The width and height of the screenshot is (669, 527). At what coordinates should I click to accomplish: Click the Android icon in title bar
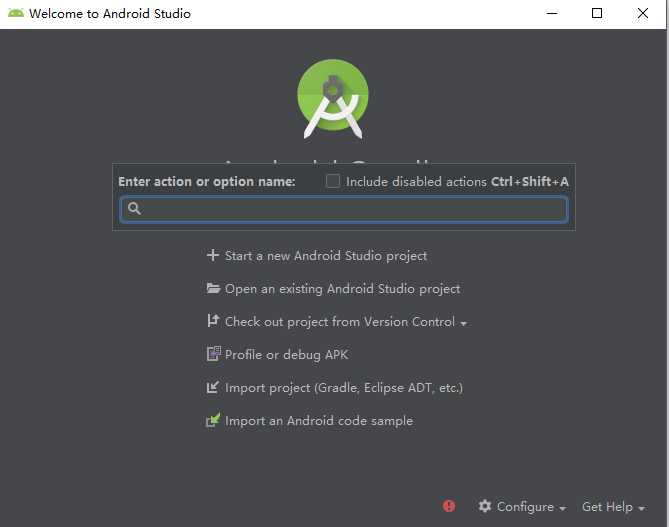(15, 13)
